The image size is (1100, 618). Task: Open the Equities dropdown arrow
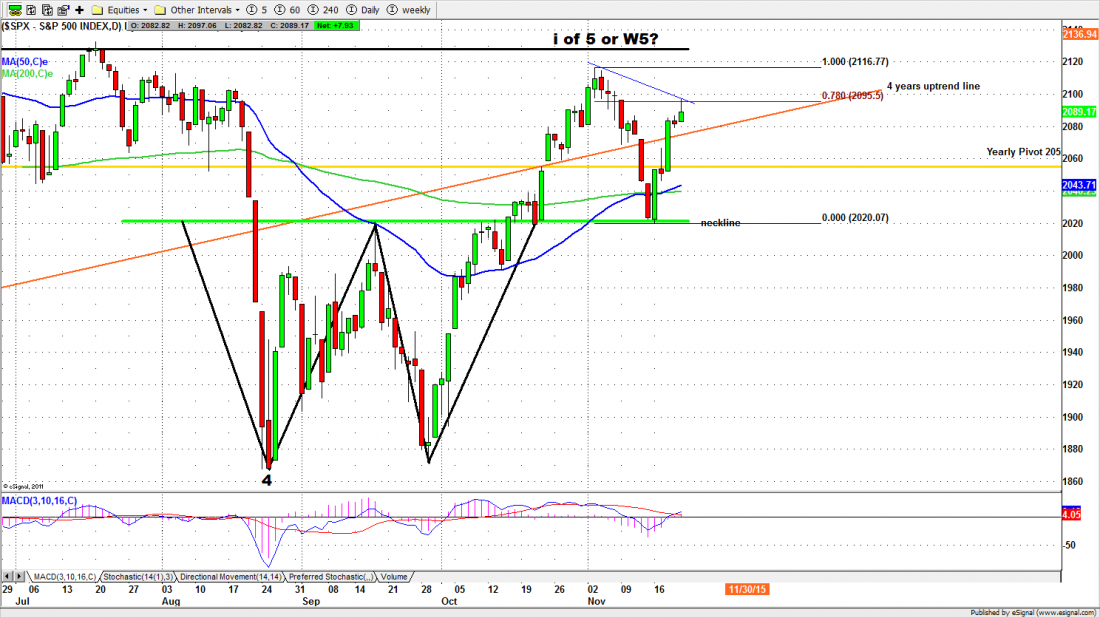click(145, 10)
